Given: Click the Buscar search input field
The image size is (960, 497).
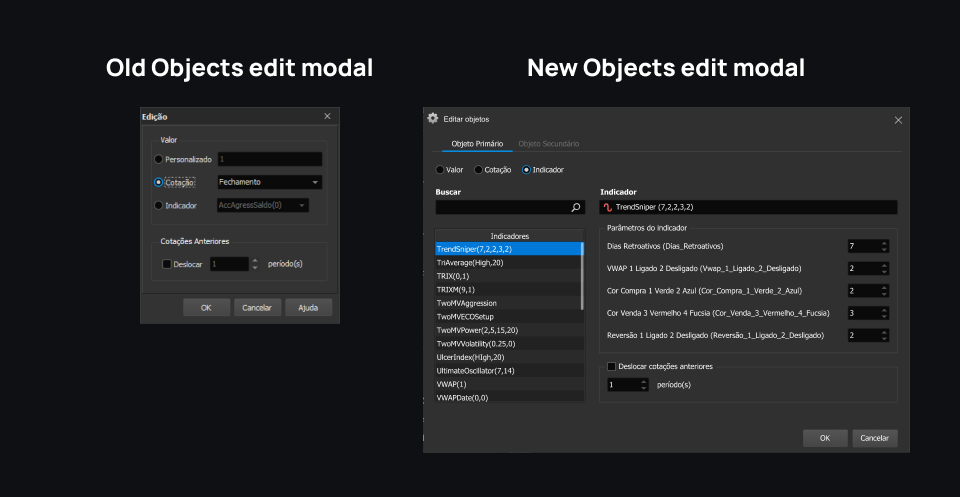Looking at the screenshot, I should [x=509, y=207].
